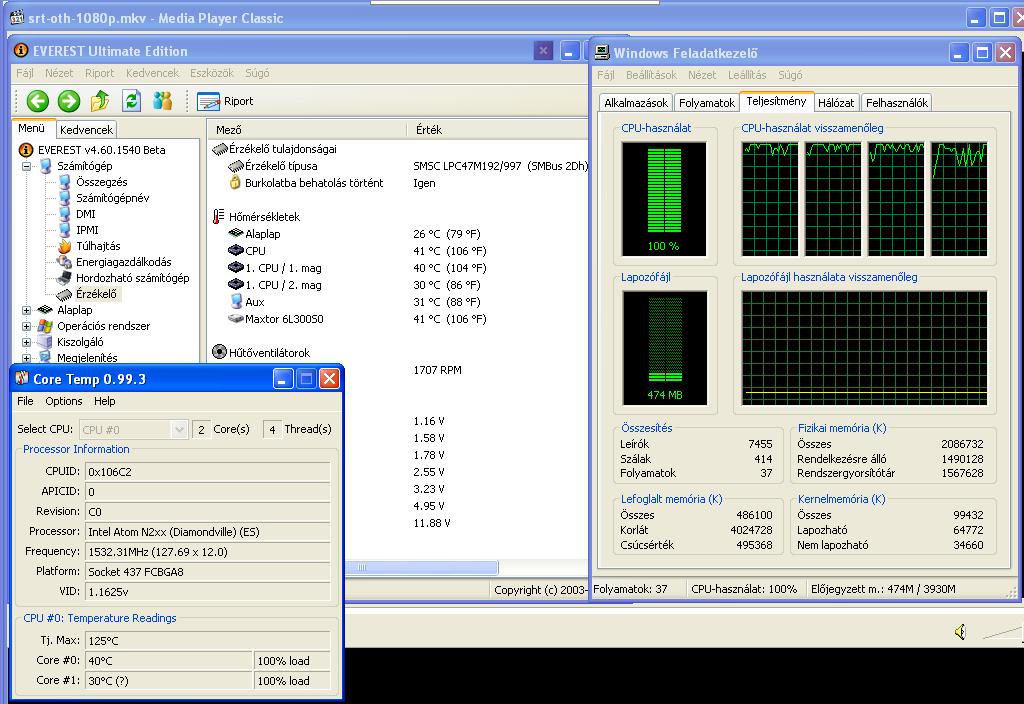Open the Riport menu in EVEREST menu bar

[x=99, y=73]
